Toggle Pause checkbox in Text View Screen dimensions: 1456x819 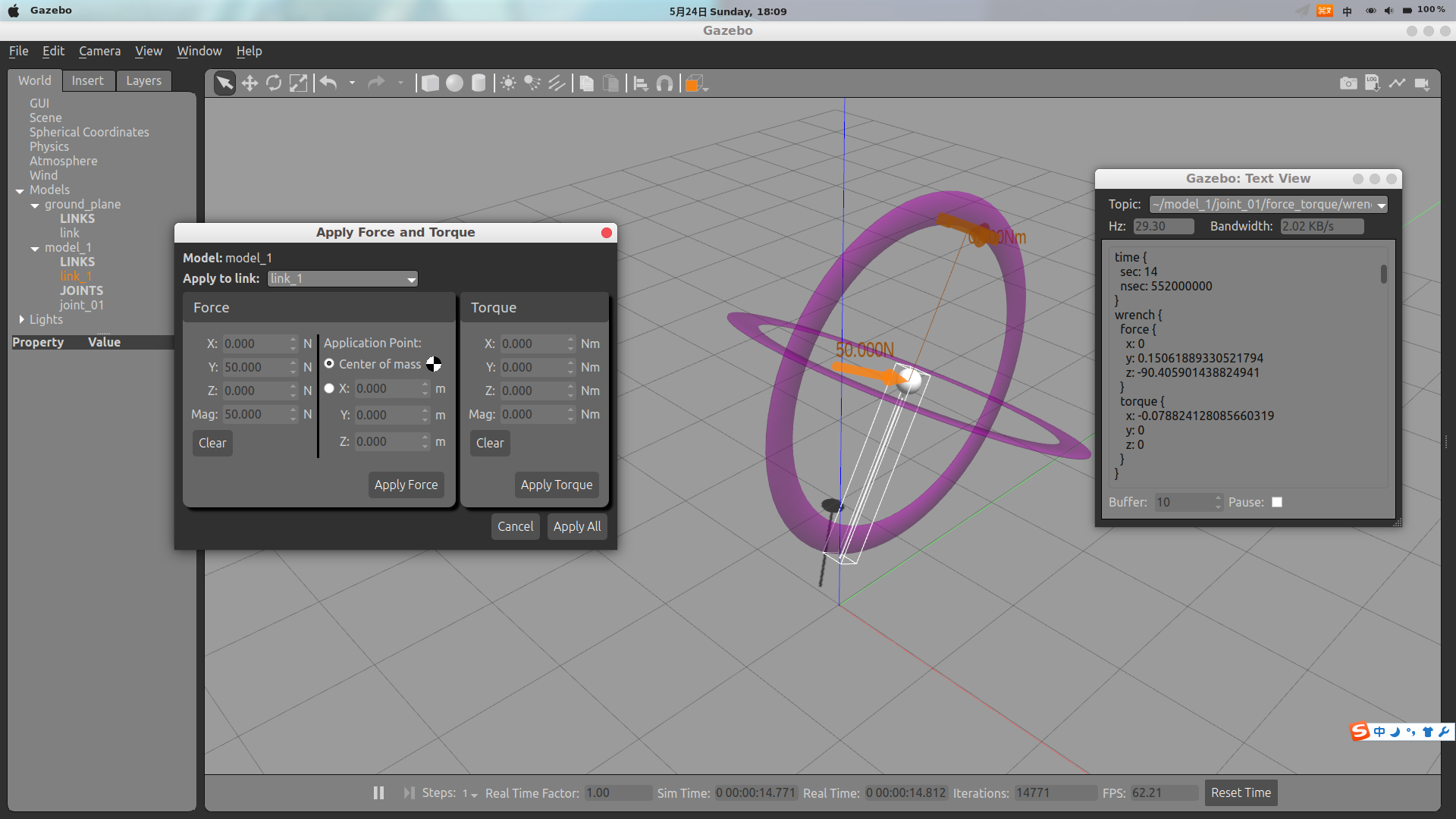(1277, 502)
